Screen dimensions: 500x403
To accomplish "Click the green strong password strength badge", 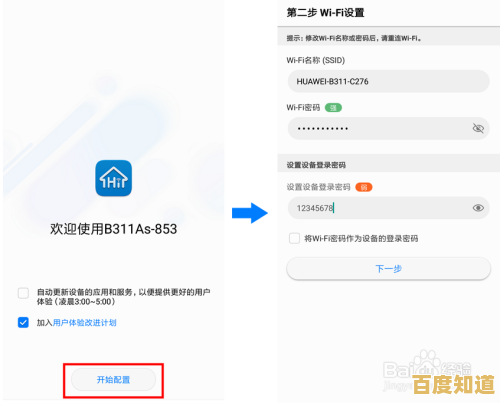I will click(x=333, y=108).
